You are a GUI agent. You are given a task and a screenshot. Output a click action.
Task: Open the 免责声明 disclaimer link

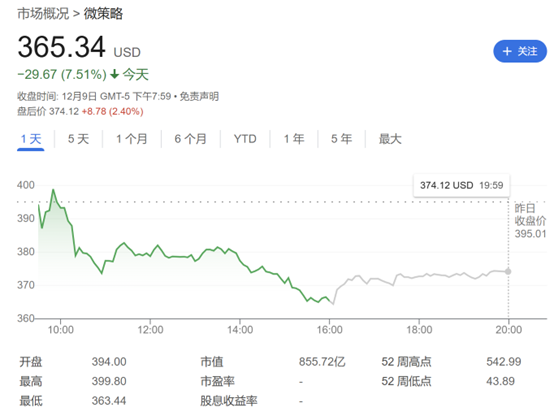[x=199, y=96]
